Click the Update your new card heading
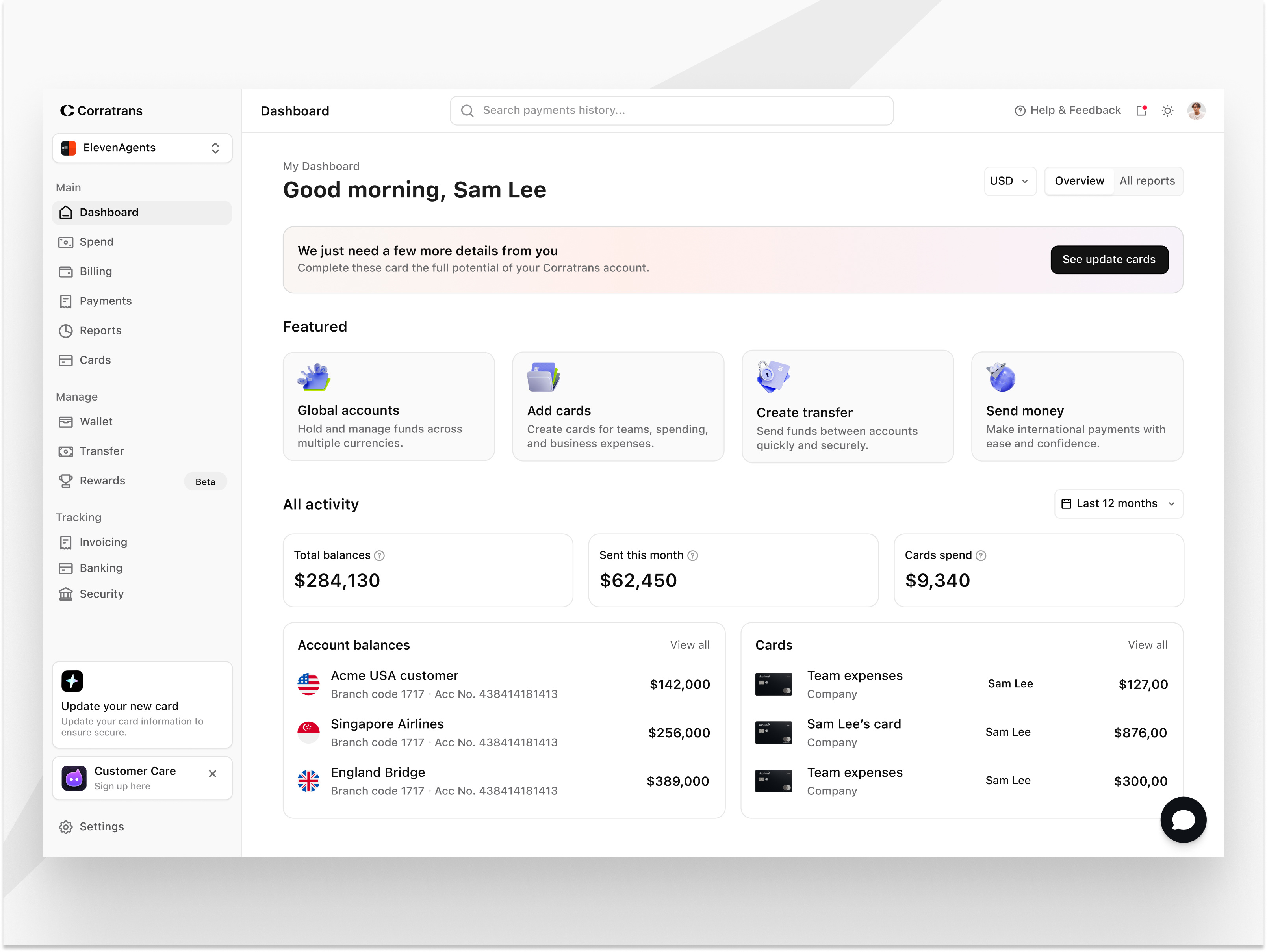The image size is (1267, 952). pos(120,706)
